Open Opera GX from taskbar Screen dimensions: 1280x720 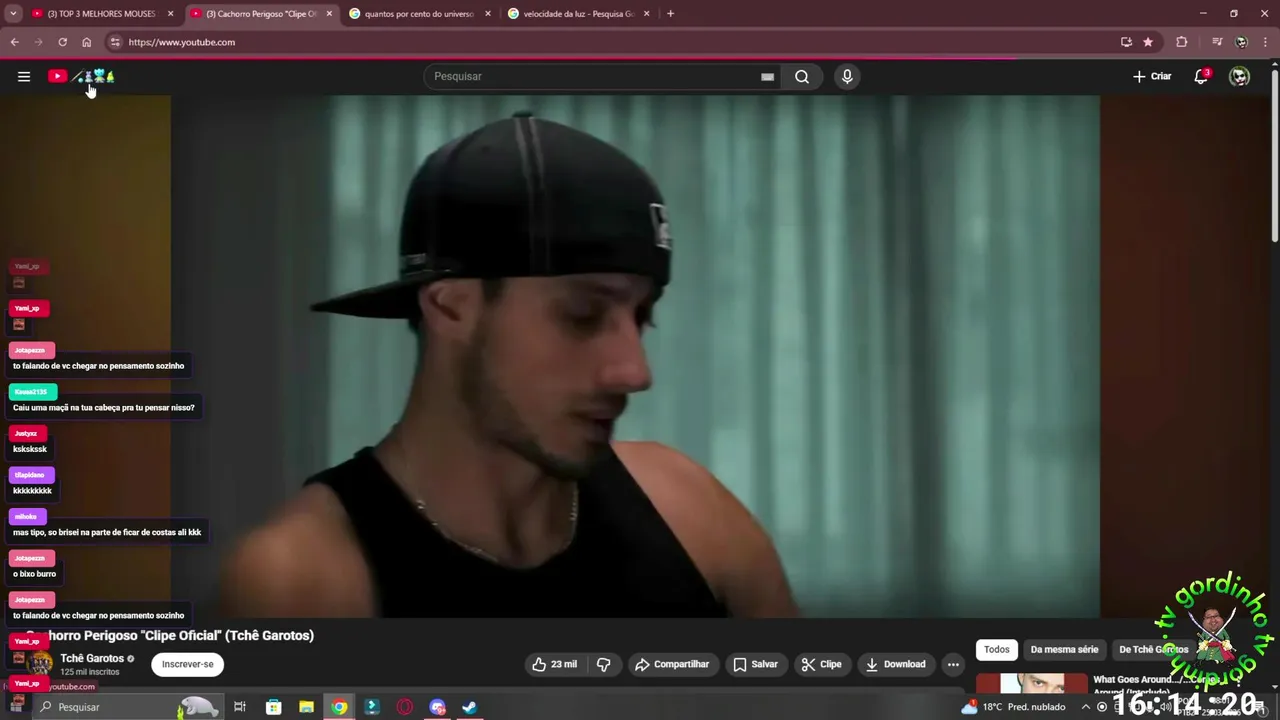pos(404,707)
